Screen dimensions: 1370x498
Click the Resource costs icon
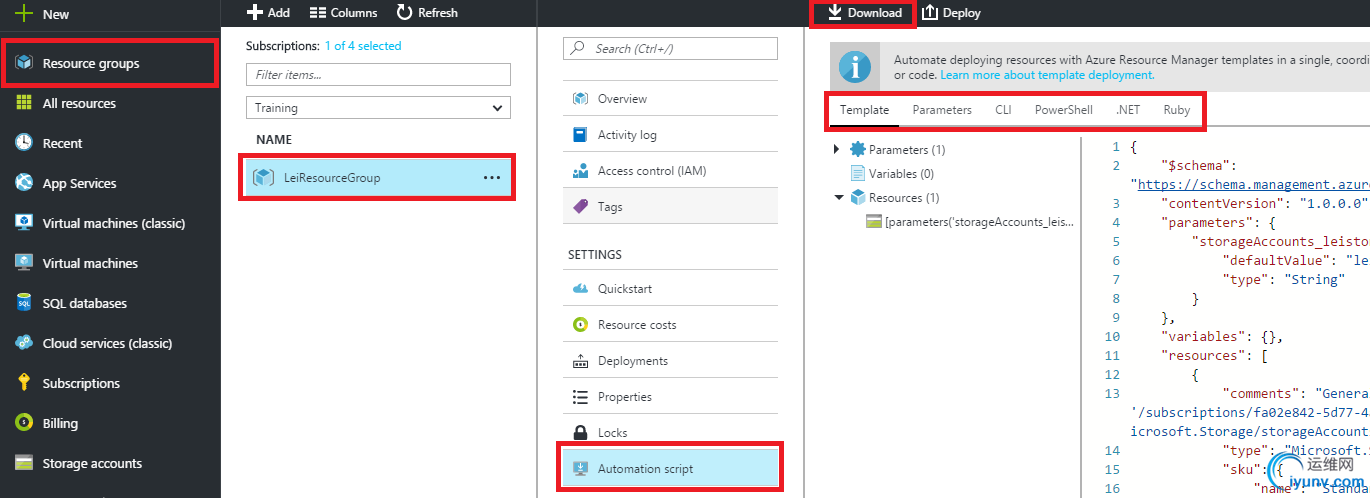(580, 325)
